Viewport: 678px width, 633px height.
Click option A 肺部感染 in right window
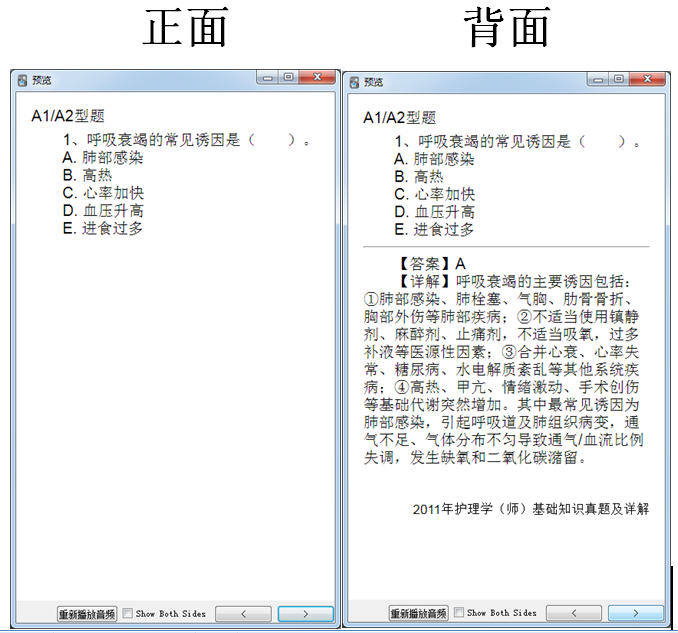coord(434,160)
